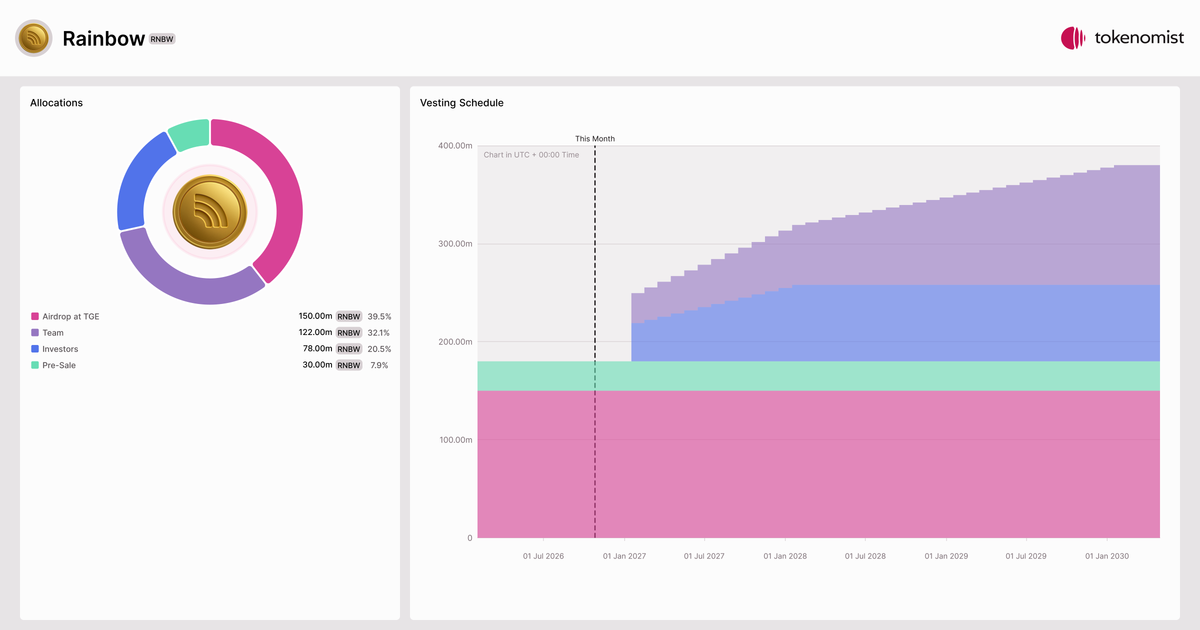The image size is (1200, 630).
Task: Click the 7.9% percentage
Action: [x=379, y=365]
